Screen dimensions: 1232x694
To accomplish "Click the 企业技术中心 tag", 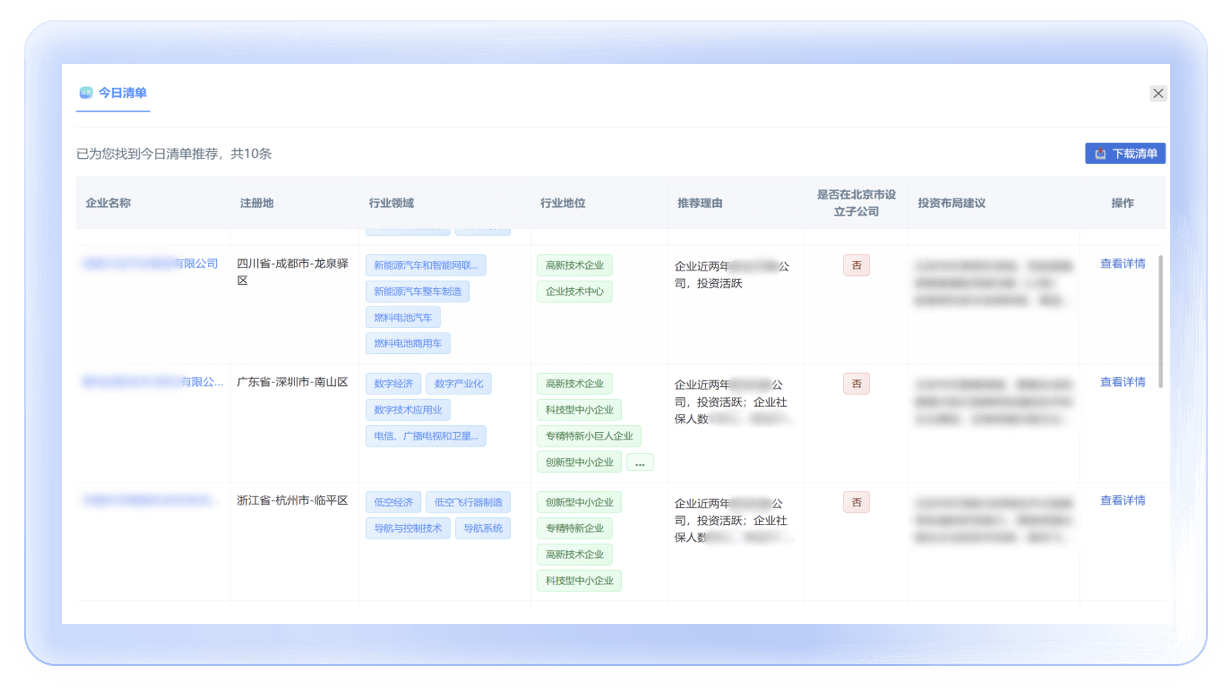I will 574,292.
